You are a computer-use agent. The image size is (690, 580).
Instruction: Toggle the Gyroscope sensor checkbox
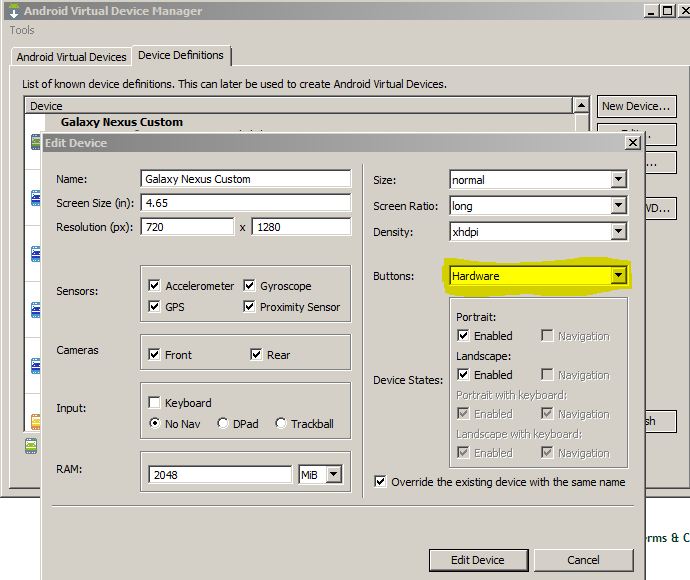click(x=249, y=286)
